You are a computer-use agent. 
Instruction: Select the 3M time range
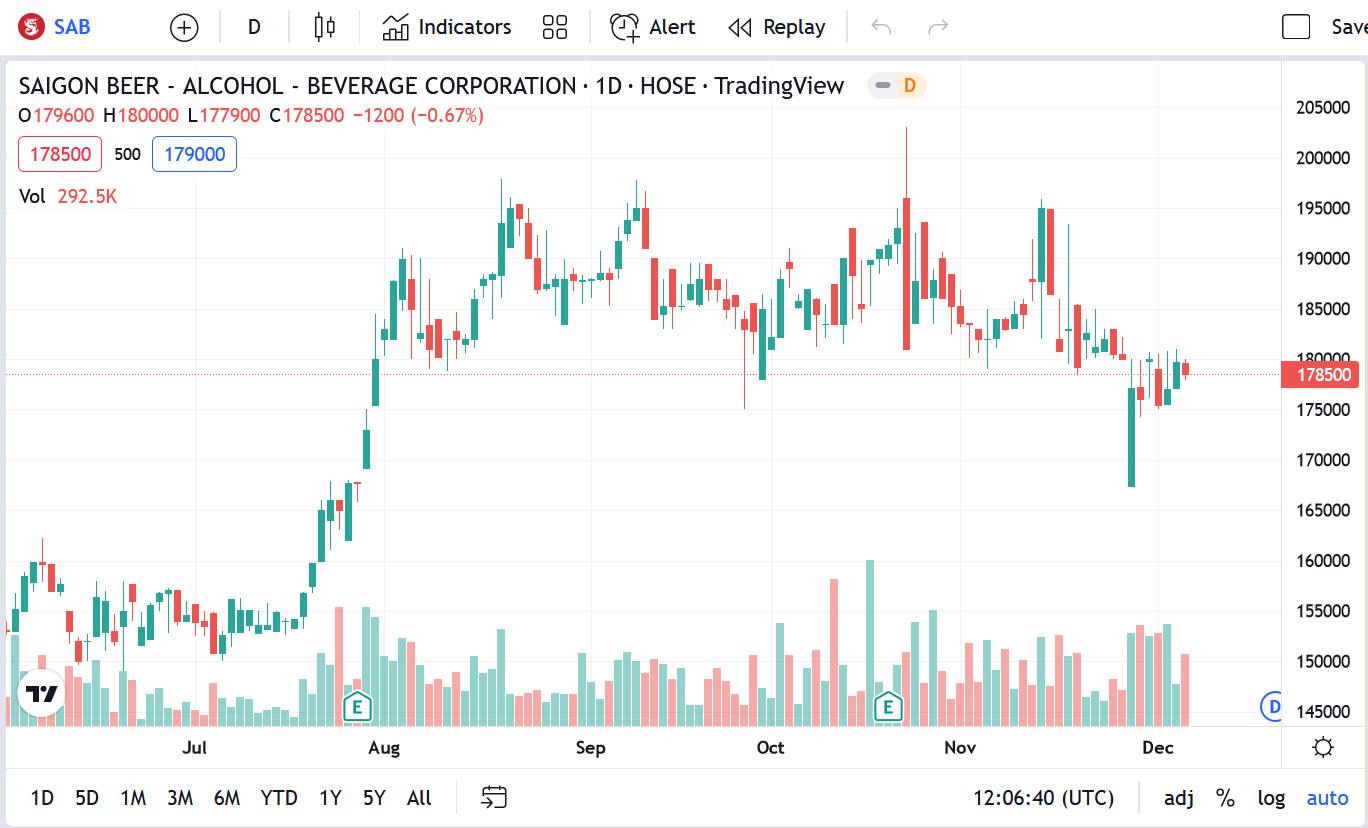tap(180, 798)
